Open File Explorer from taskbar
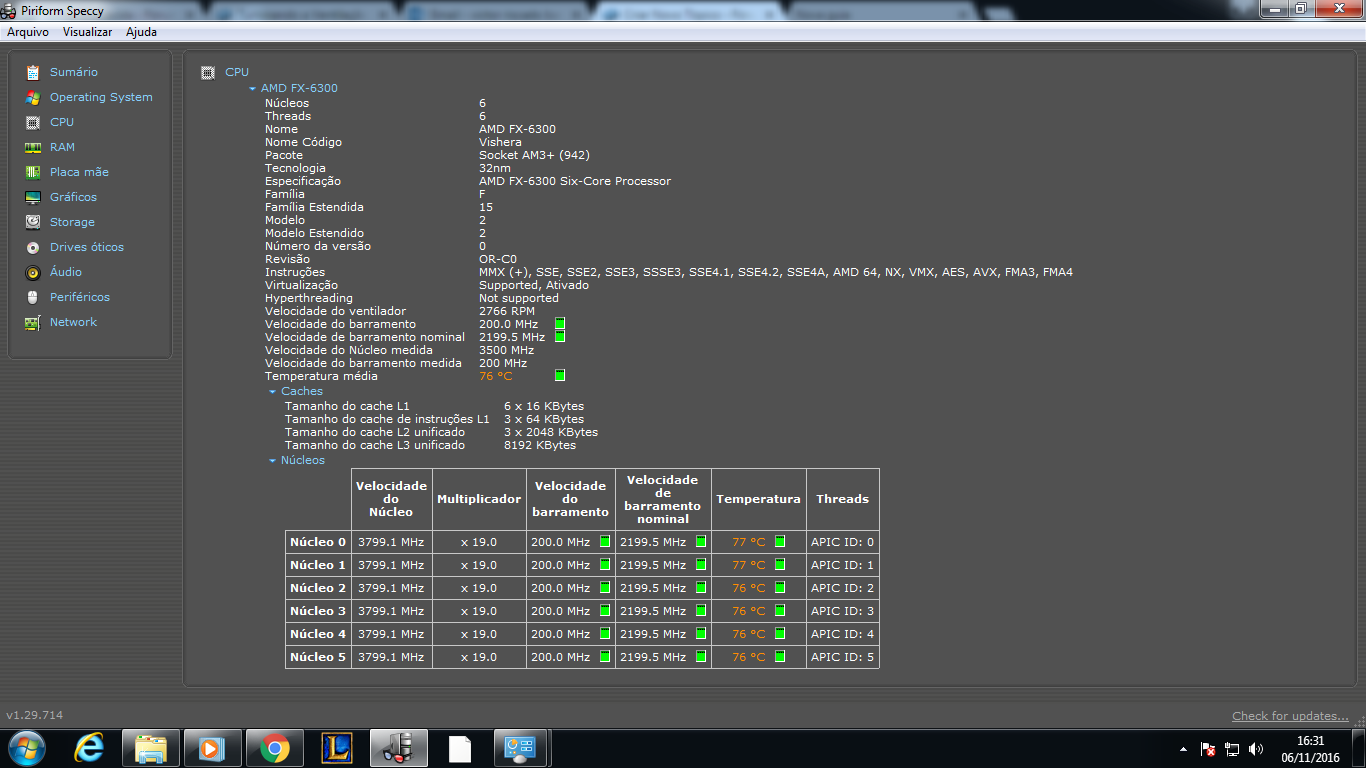1366x768 pixels. pyautogui.click(x=151, y=748)
